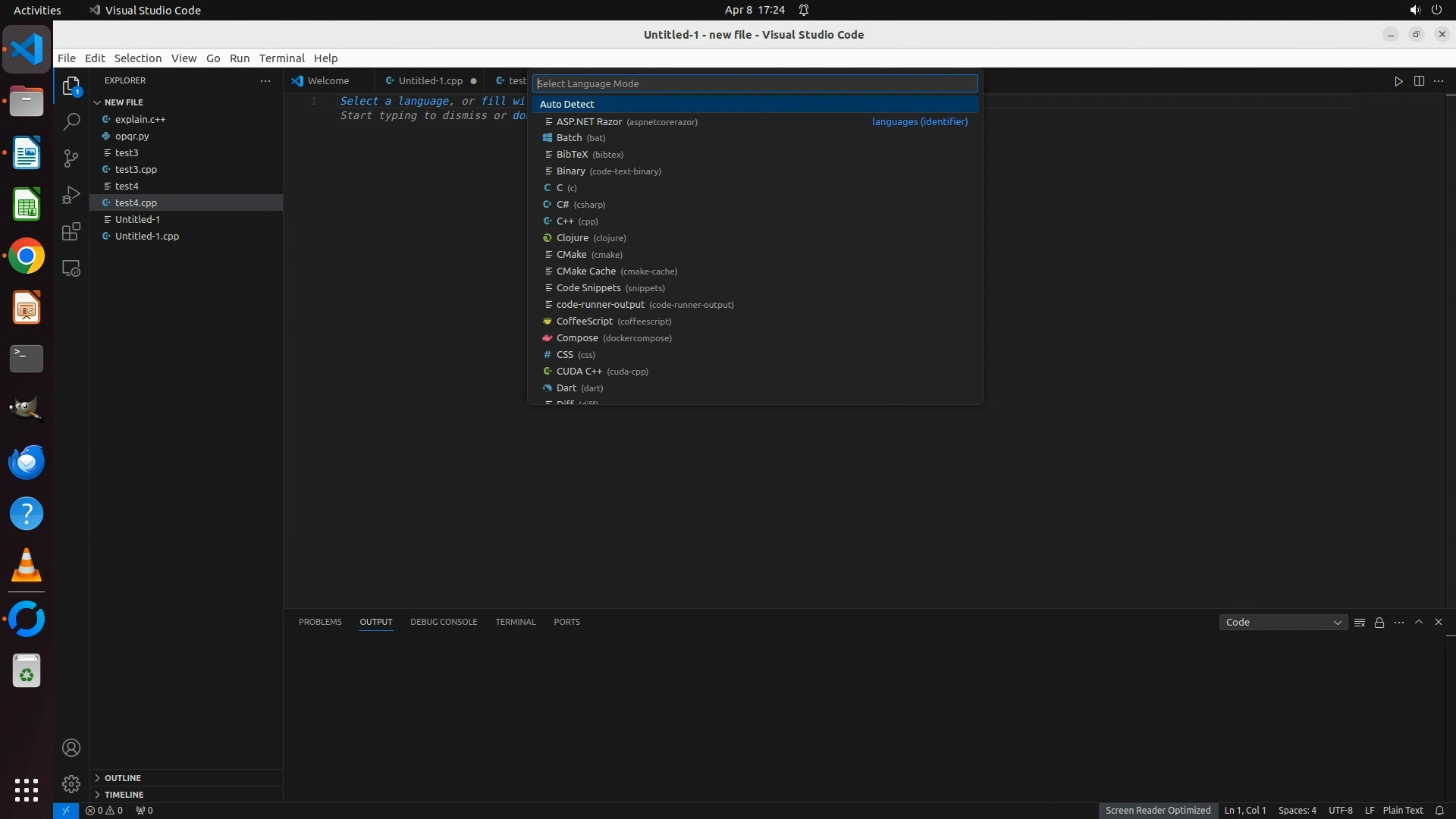
Task: Open the Extensions view
Action: (71, 231)
